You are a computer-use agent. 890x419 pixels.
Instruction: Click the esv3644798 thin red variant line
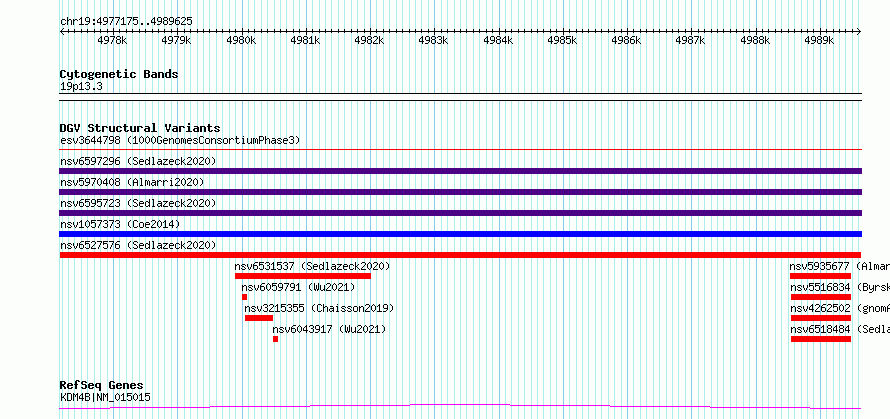460,150
